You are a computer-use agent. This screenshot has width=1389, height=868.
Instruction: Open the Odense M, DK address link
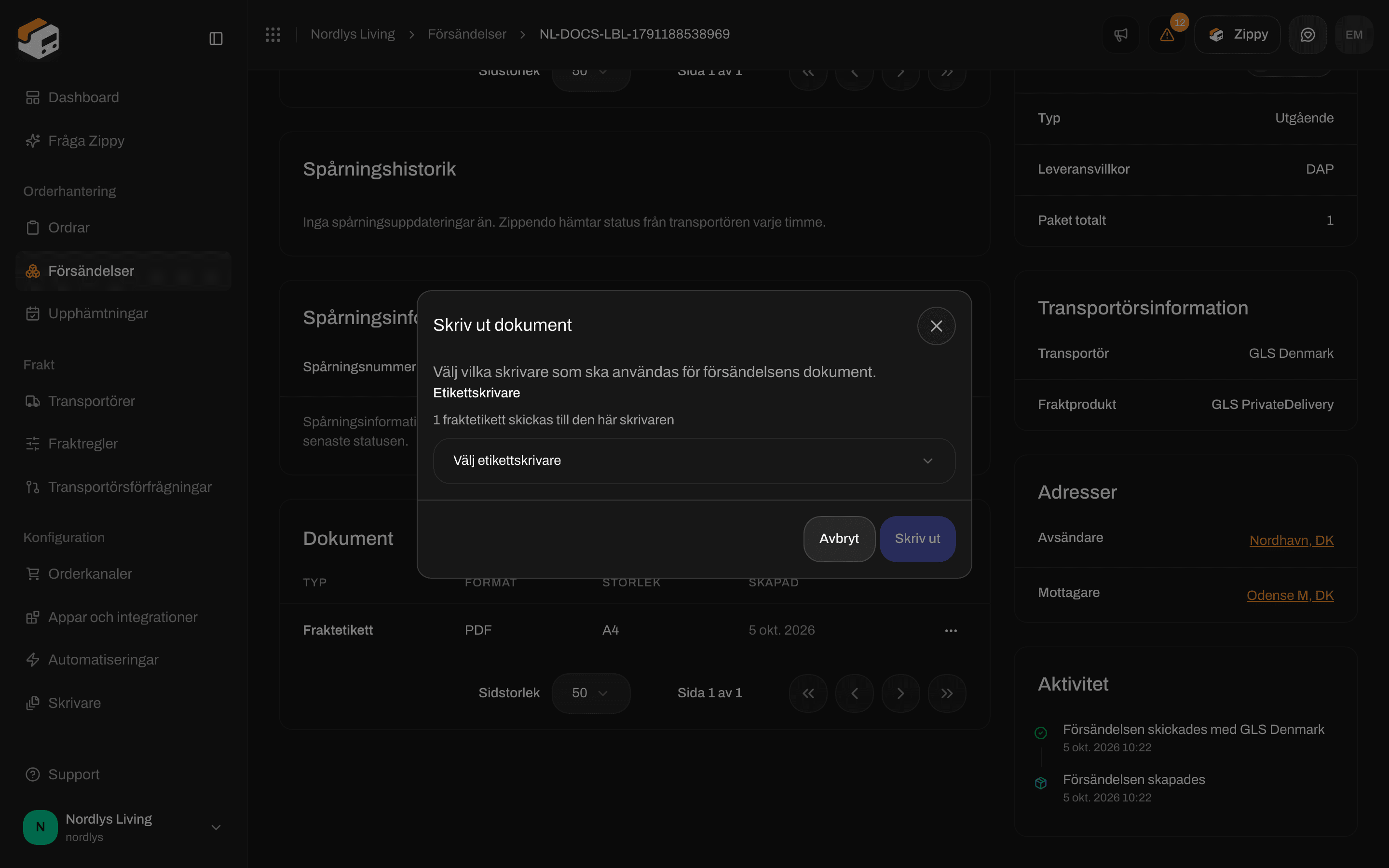tap(1290, 596)
